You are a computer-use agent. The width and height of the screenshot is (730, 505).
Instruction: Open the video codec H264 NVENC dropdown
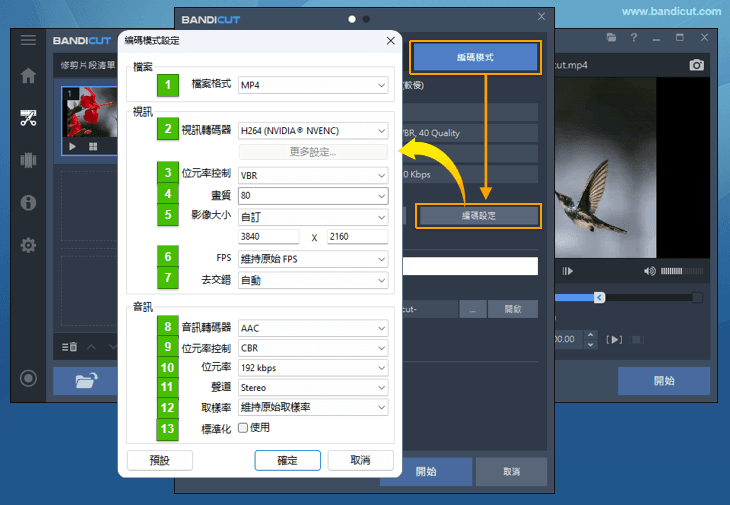[313, 131]
